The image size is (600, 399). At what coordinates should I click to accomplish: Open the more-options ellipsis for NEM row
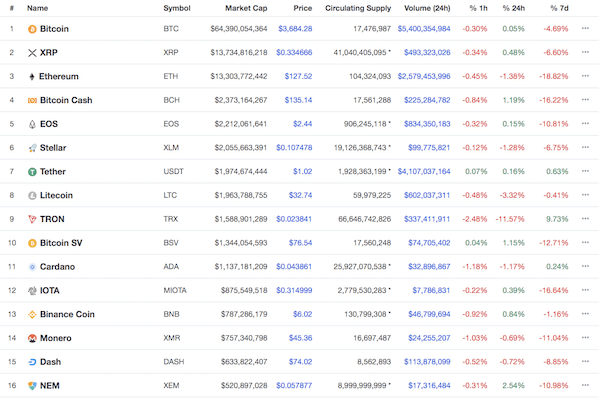coord(585,385)
